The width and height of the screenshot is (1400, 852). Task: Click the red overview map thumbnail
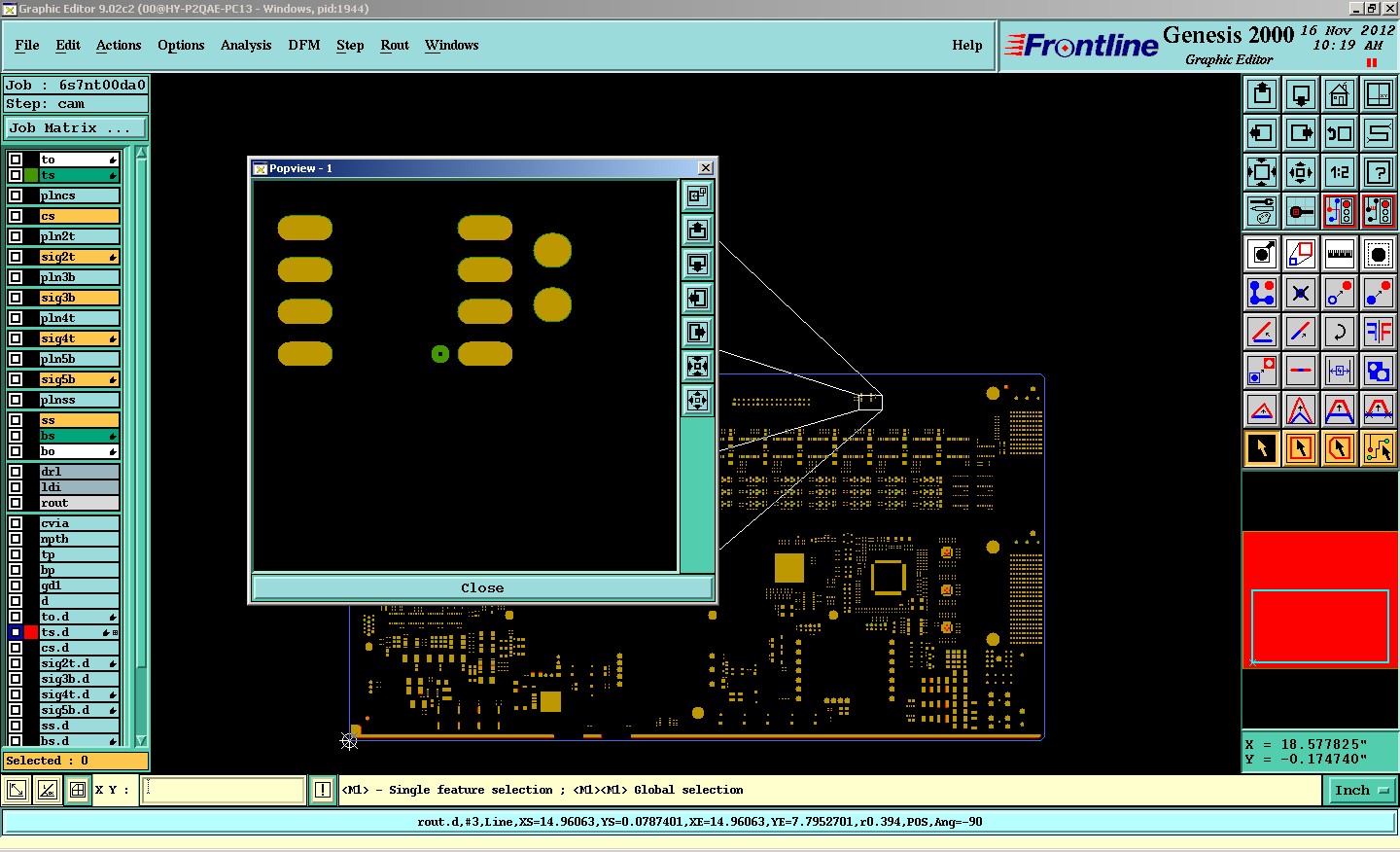click(x=1320, y=600)
